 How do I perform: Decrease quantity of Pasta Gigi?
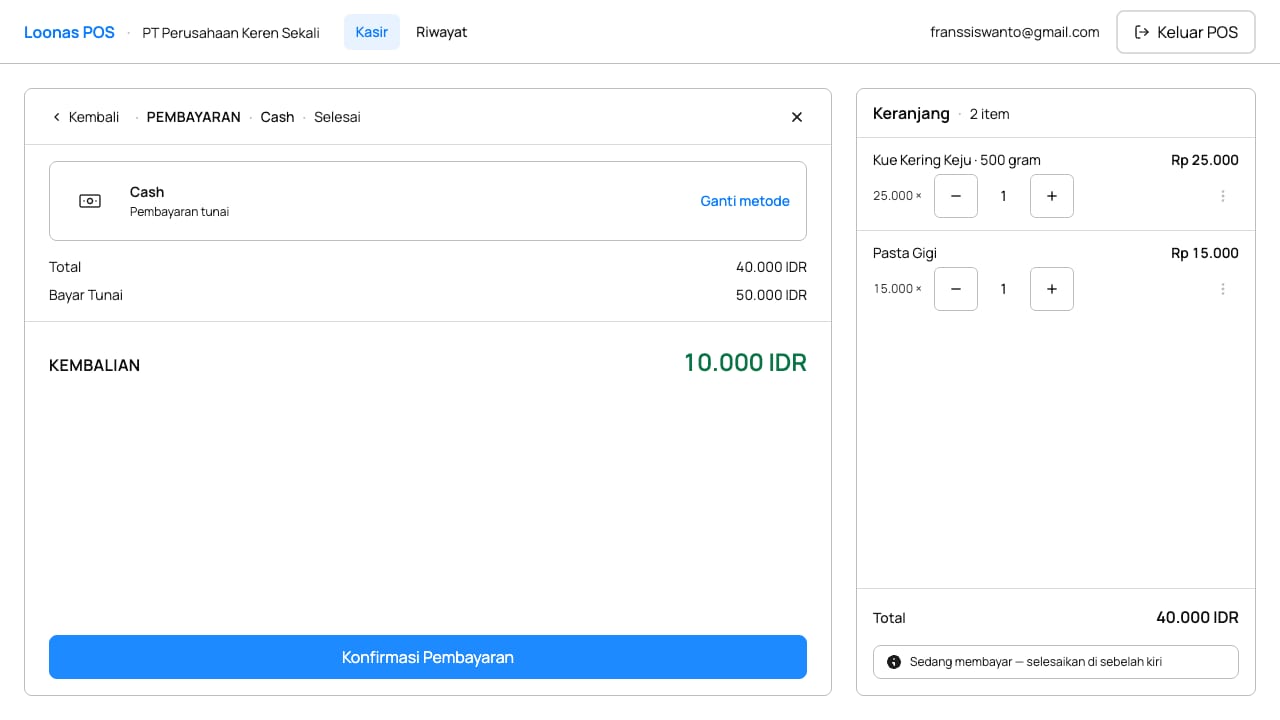[956, 289]
